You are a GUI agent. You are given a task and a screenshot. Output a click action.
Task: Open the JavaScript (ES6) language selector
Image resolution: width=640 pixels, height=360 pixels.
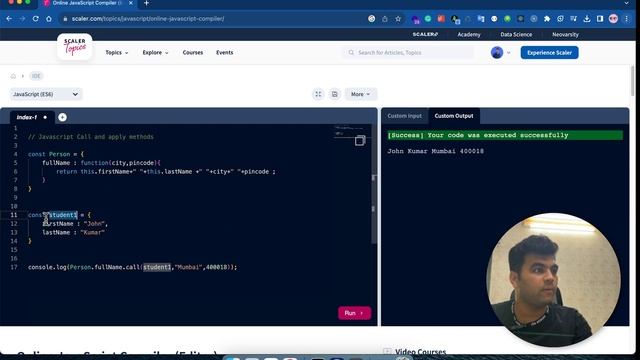tap(46, 94)
